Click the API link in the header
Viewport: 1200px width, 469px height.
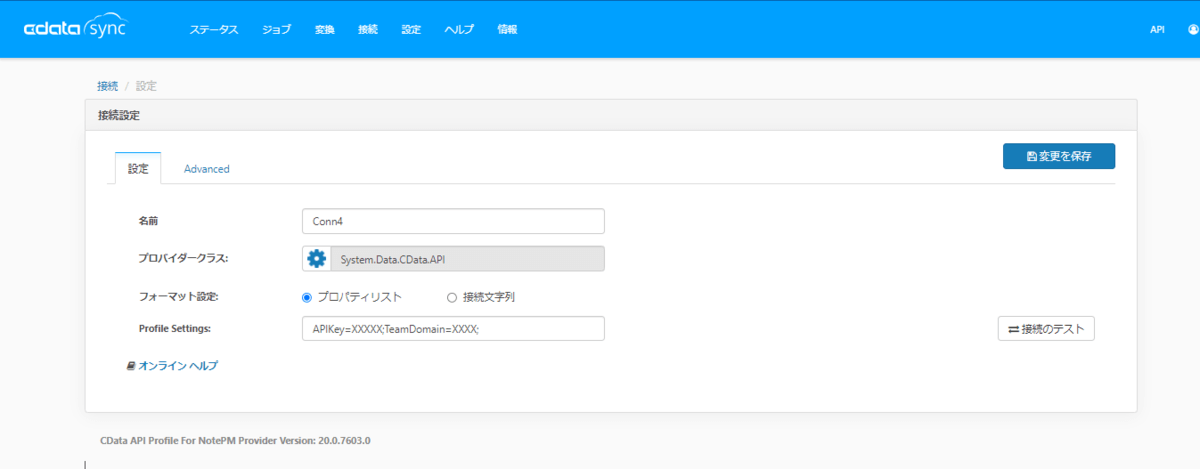coord(1157,30)
